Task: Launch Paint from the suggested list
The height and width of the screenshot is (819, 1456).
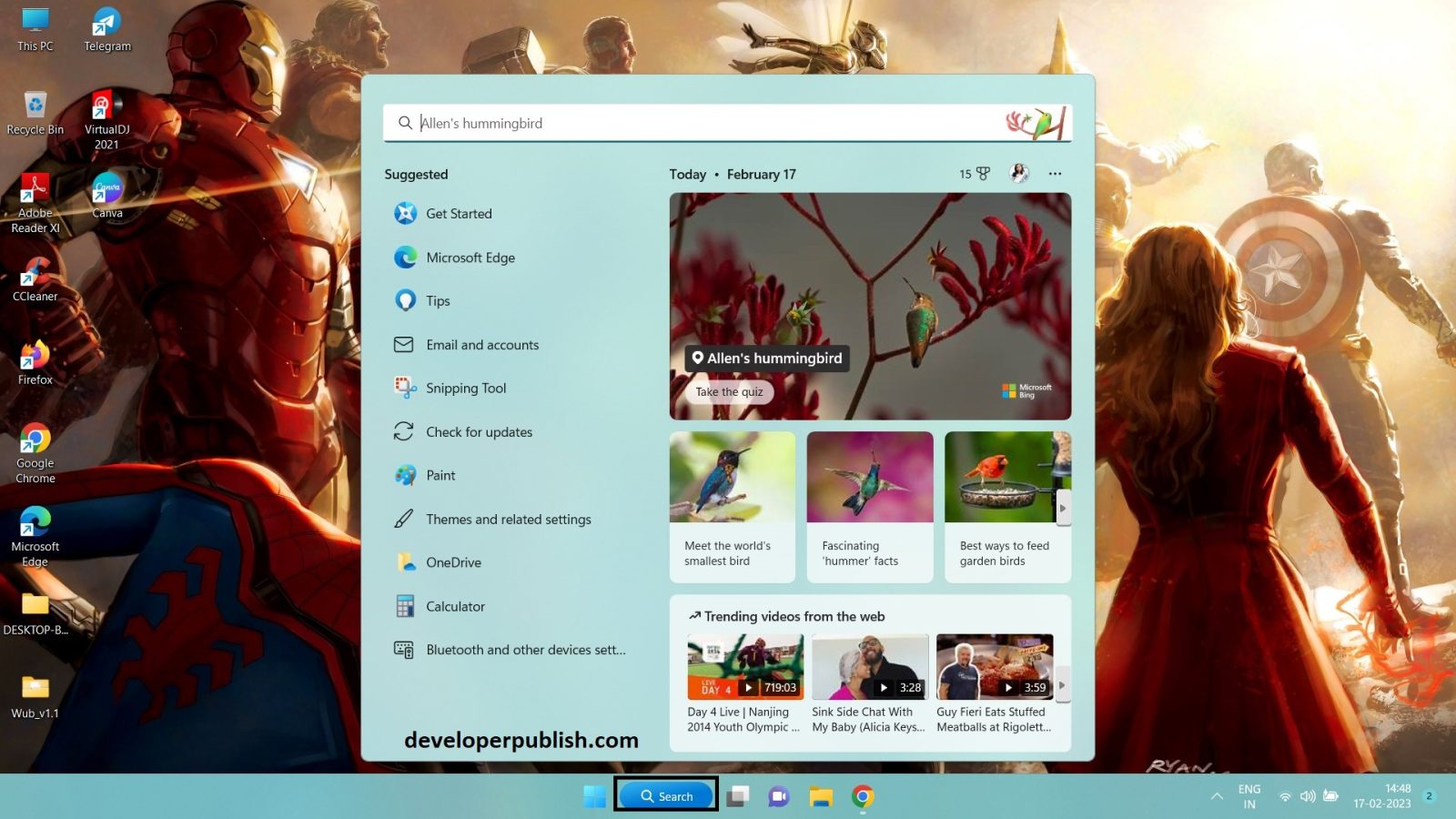Action: [441, 475]
